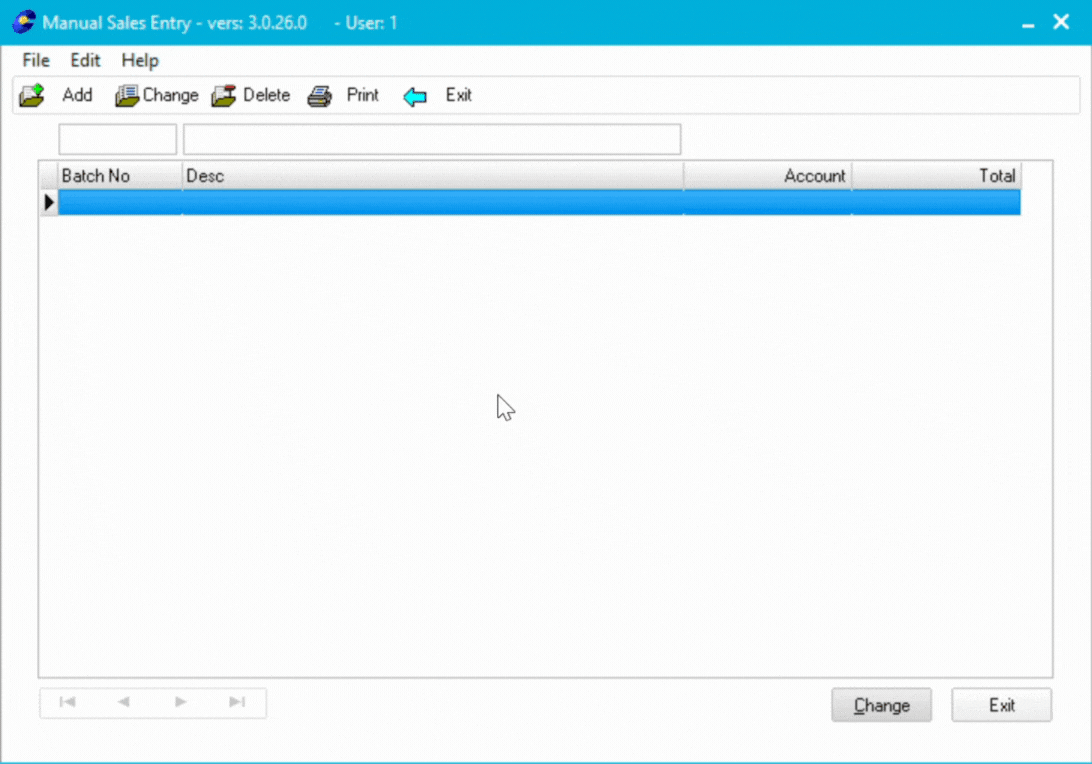This screenshot has height=764, width=1092.
Task: Jump to last record navigation arrow
Action: click(x=237, y=702)
